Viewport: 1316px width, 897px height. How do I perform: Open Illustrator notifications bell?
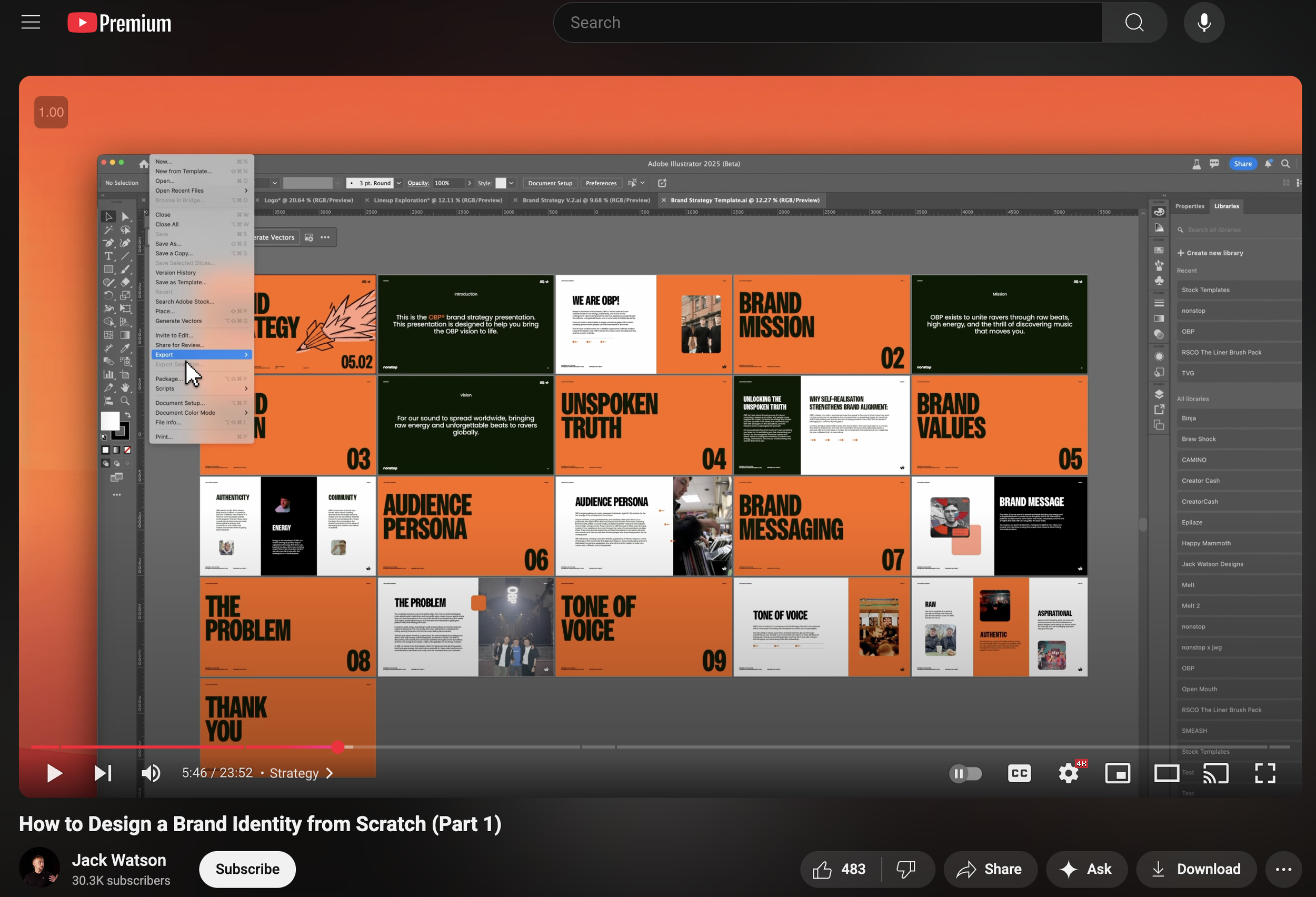(1269, 164)
